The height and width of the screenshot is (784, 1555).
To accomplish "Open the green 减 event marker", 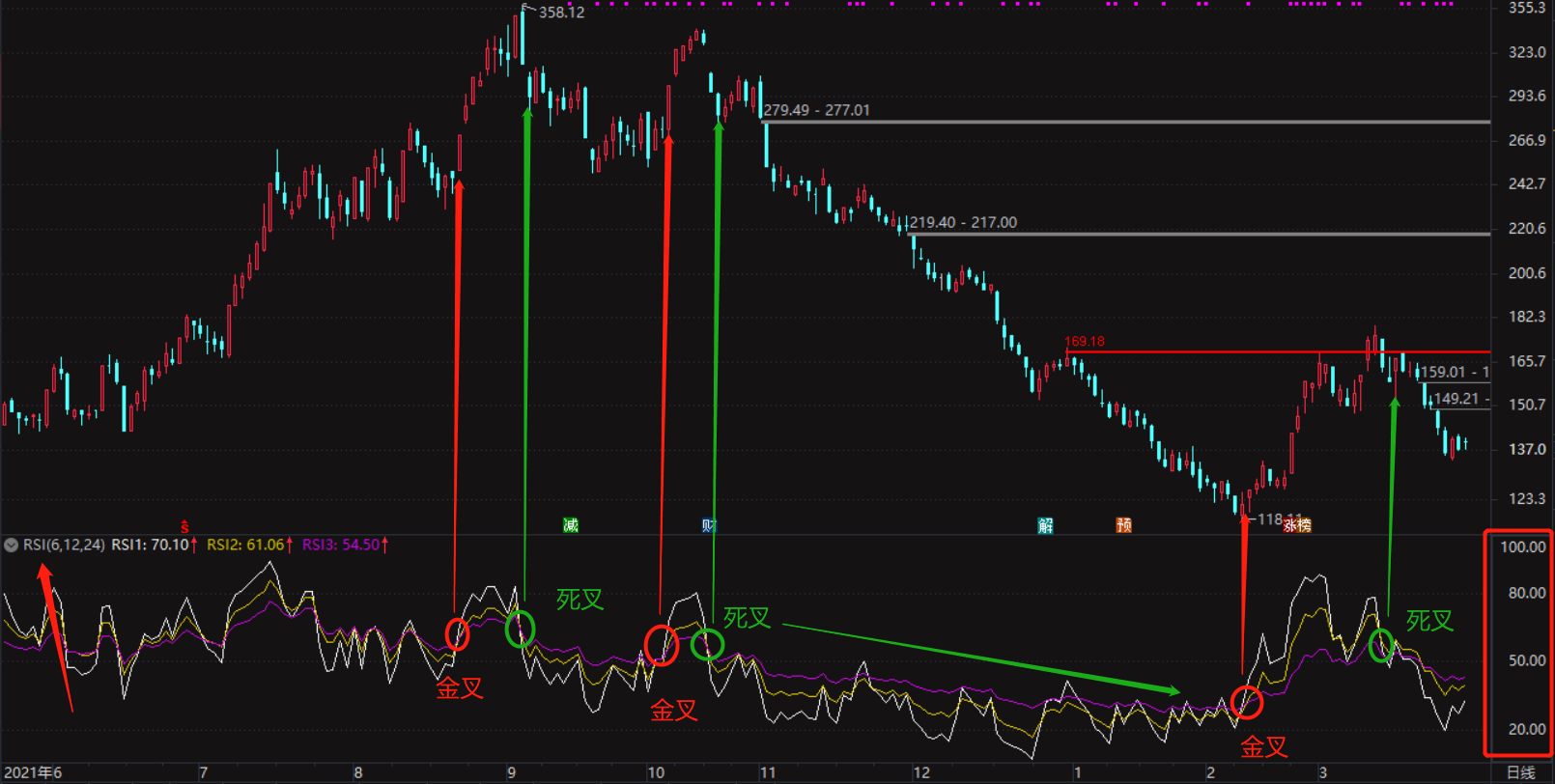I will click(x=571, y=525).
